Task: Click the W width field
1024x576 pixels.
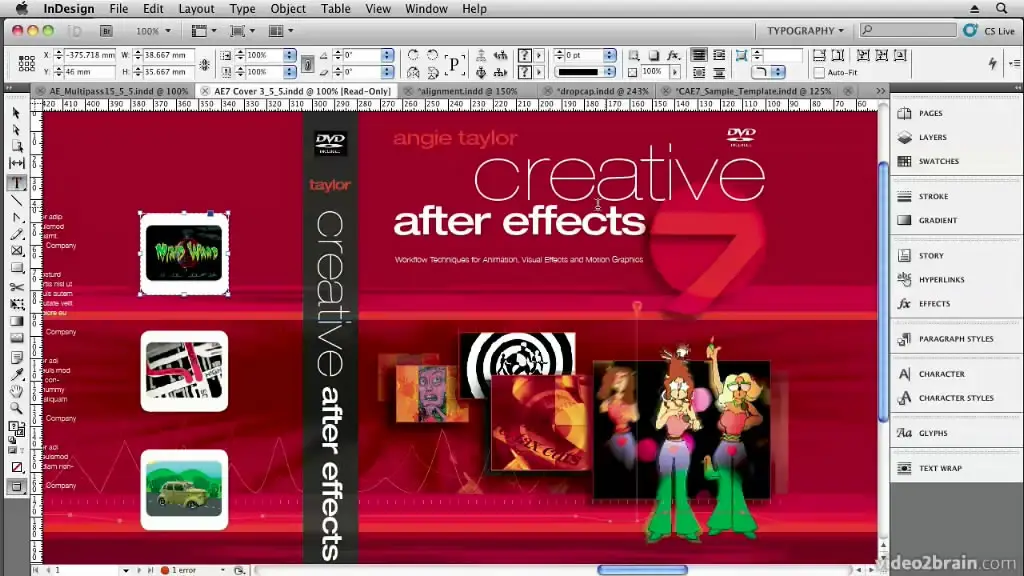Action: click(x=170, y=56)
